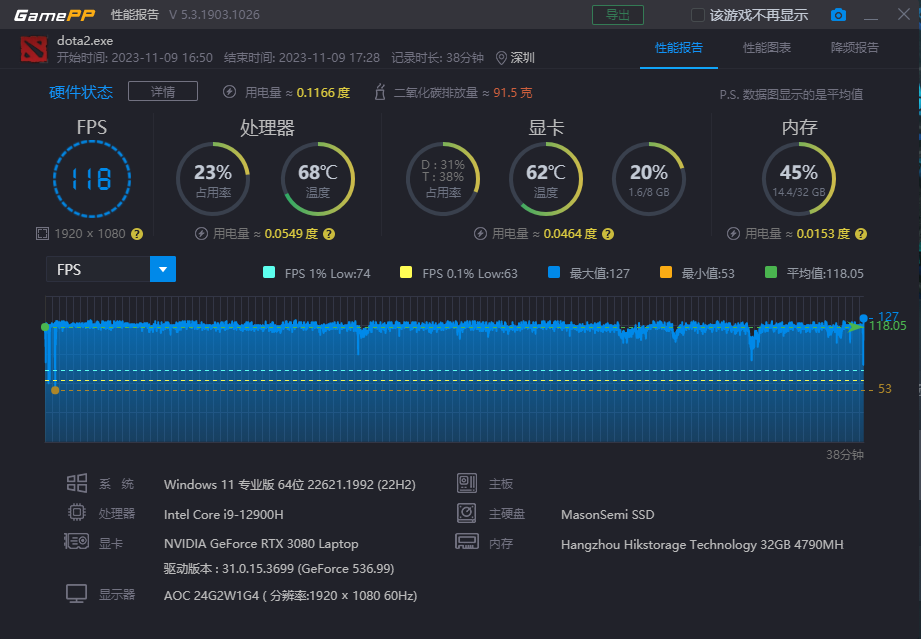
Task: Switch to the 降频报告 tab
Action: pyautogui.click(x=855, y=48)
